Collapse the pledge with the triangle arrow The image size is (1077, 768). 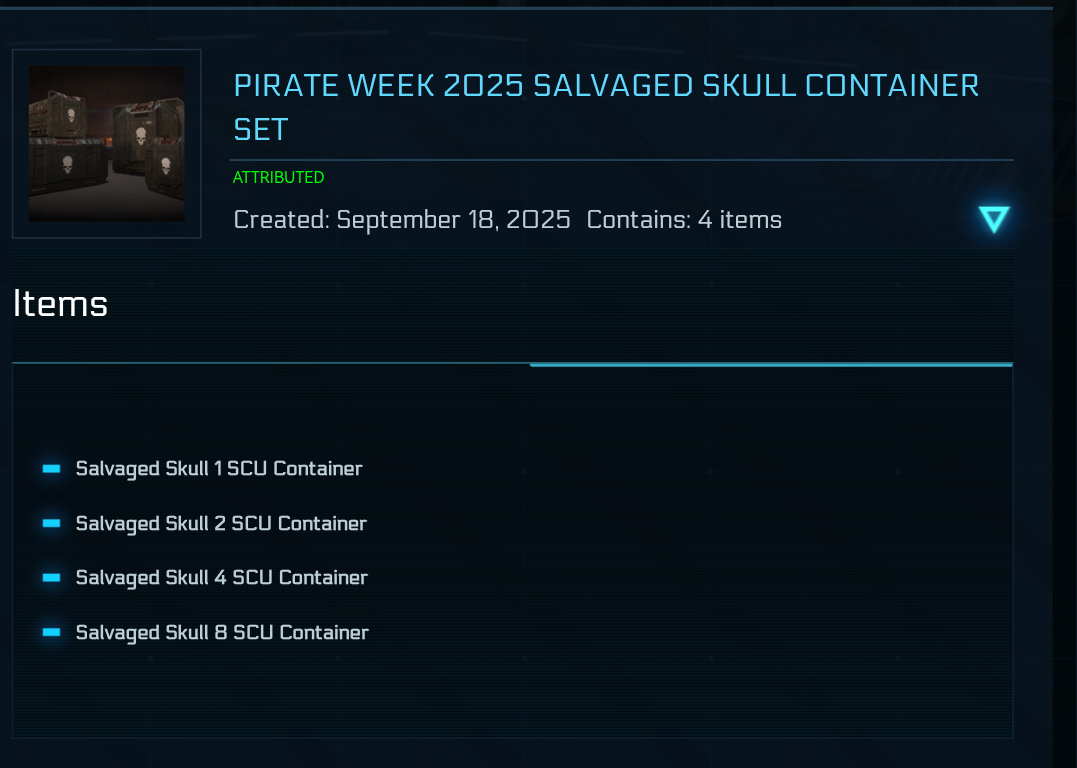point(994,219)
